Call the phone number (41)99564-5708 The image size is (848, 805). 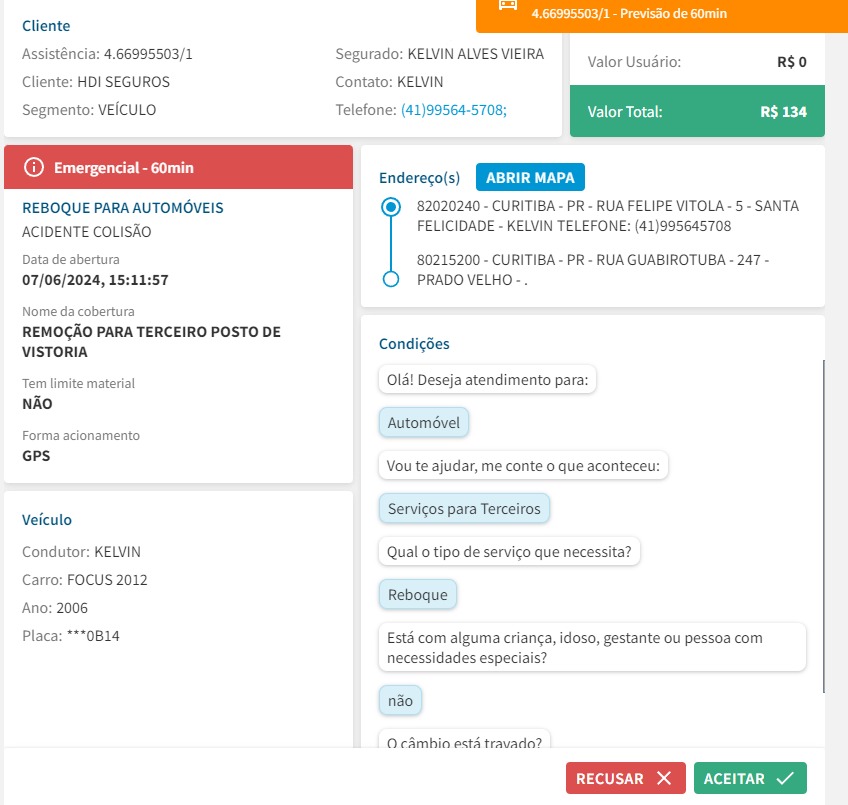[454, 110]
